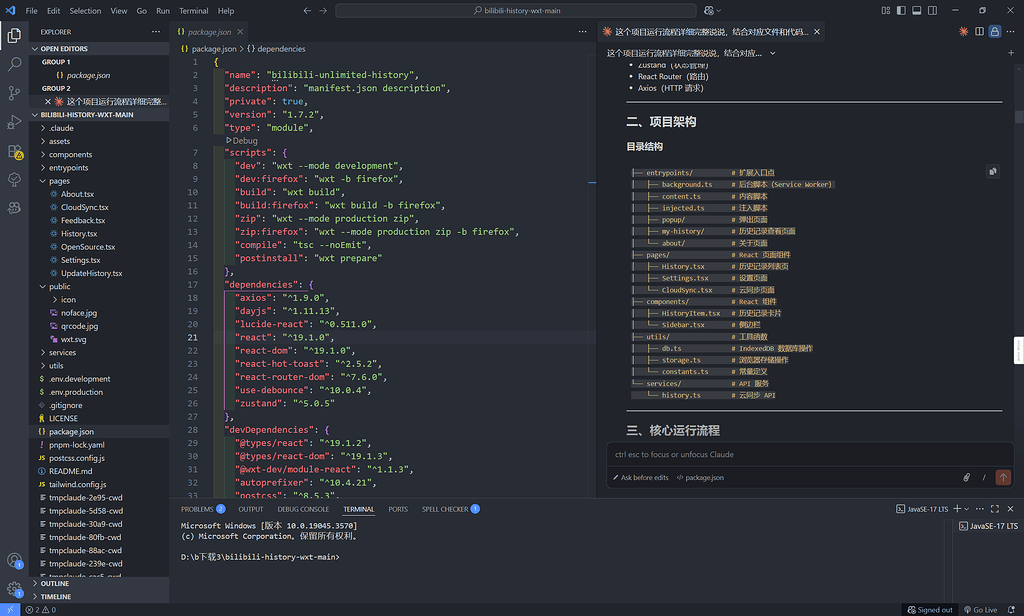Click the Explorer icon in activity bar

pyautogui.click(x=14, y=35)
